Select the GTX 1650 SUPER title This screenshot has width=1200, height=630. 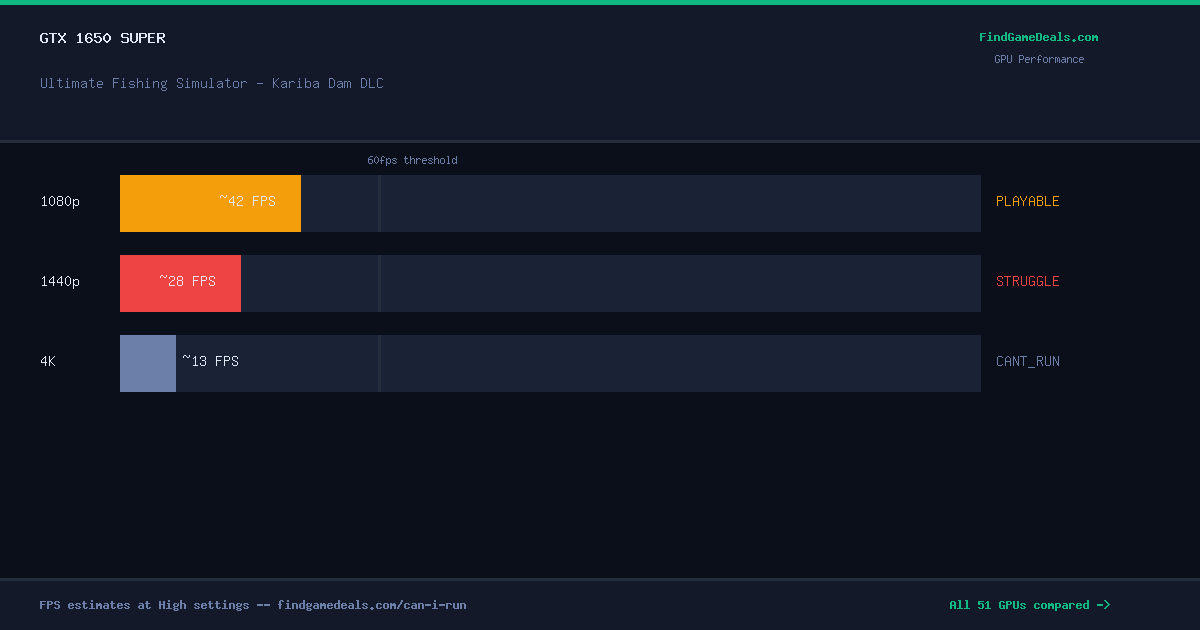pos(103,38)
